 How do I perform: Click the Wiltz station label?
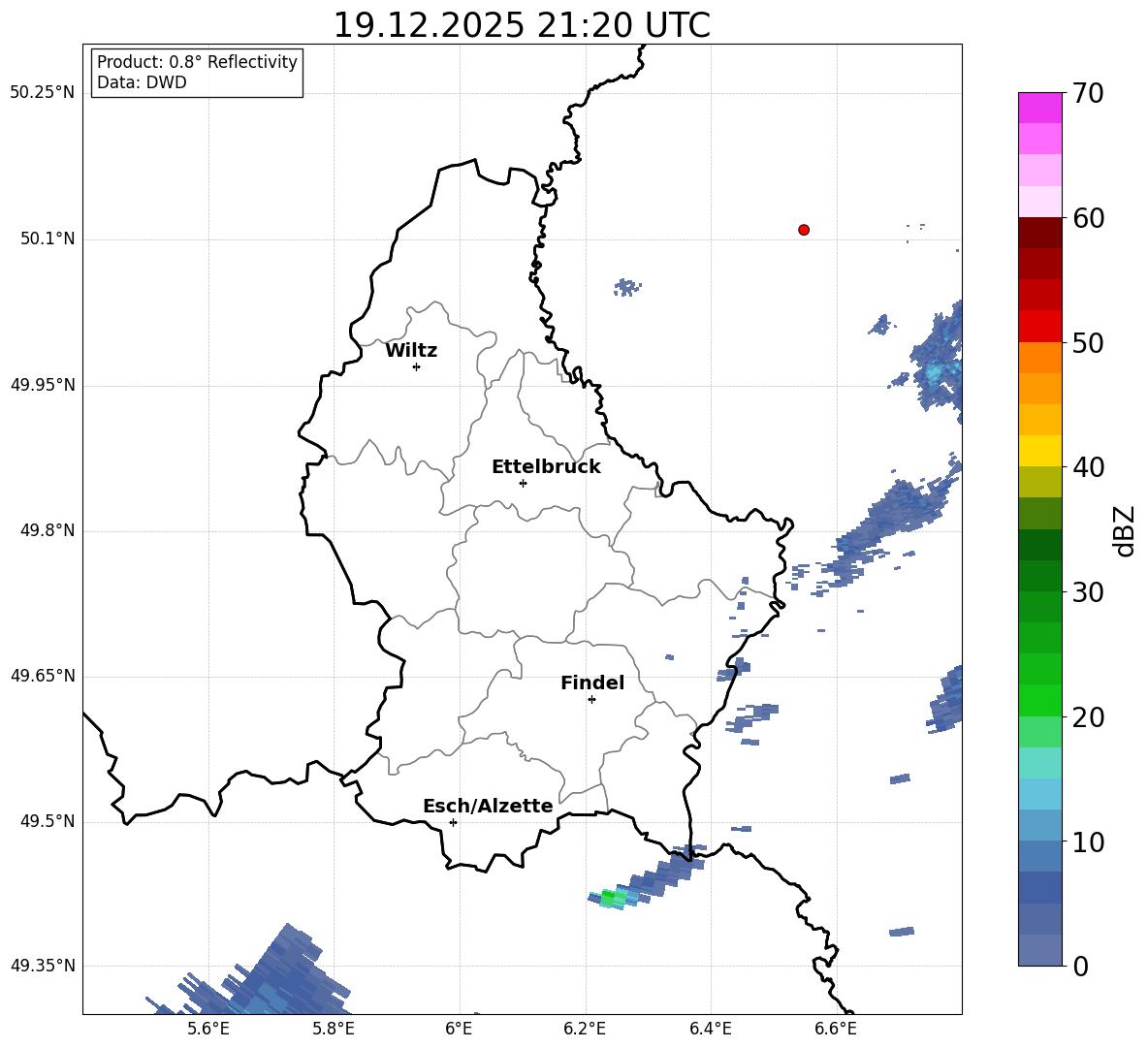[x=411, y=351]
